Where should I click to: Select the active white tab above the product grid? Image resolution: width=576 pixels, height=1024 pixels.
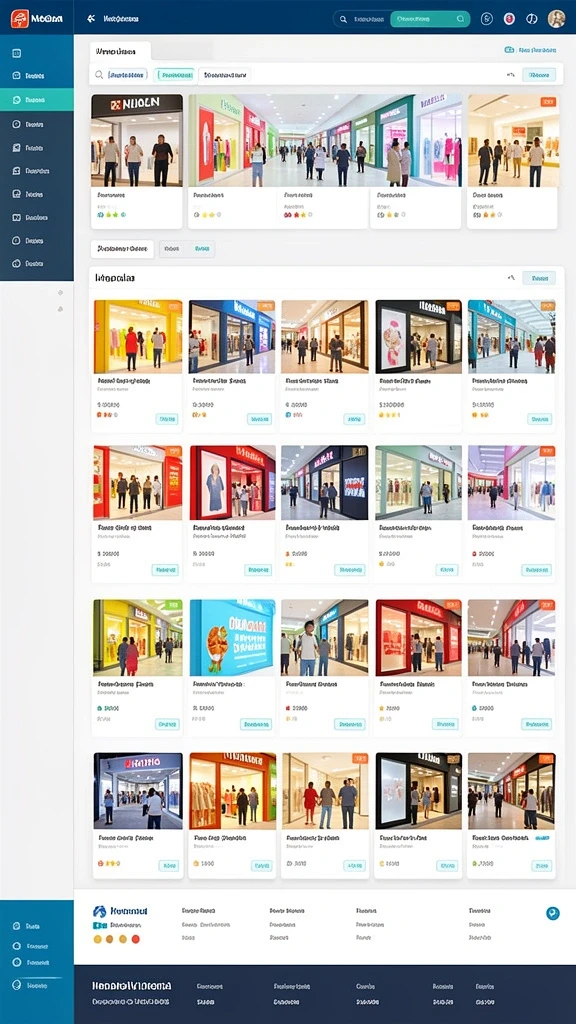pos(121,249)
